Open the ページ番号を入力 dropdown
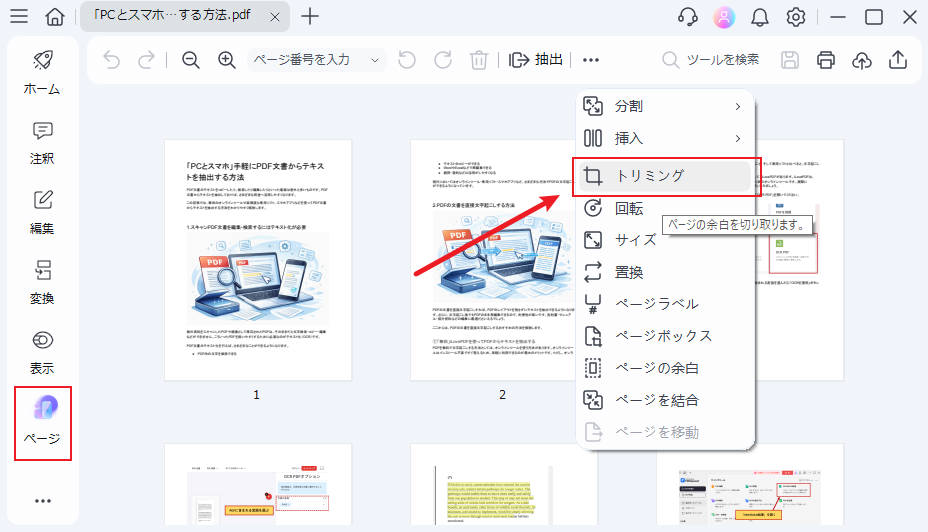Screen dimensions: 928x532 317,60
